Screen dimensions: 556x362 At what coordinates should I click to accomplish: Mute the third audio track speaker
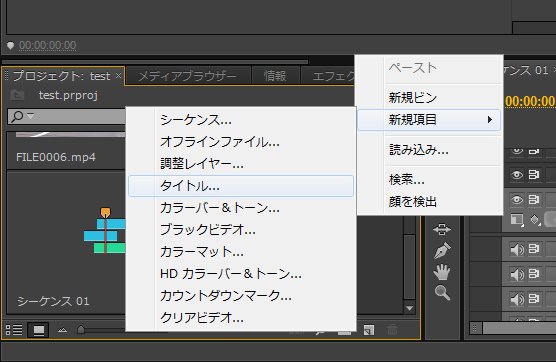517,299
